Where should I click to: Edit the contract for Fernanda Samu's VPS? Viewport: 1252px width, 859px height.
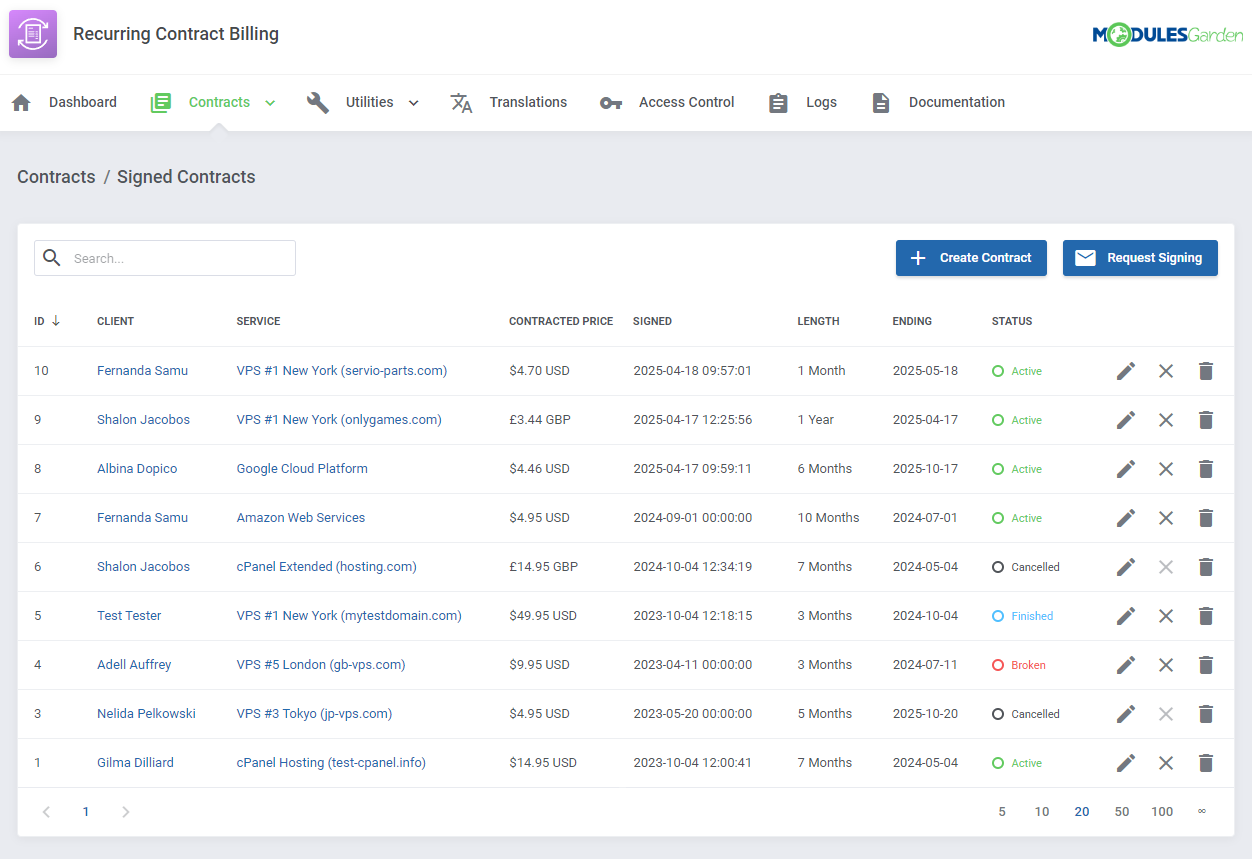tap(1125, 371)
